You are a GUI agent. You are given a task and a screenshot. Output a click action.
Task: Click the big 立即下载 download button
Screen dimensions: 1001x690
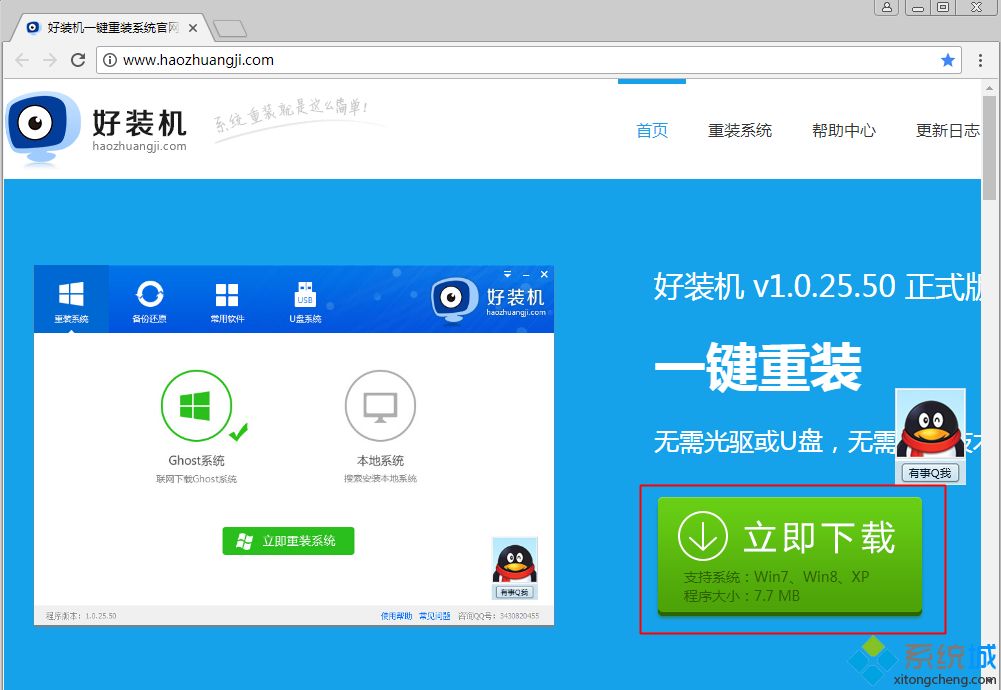[x=790, y=556]
